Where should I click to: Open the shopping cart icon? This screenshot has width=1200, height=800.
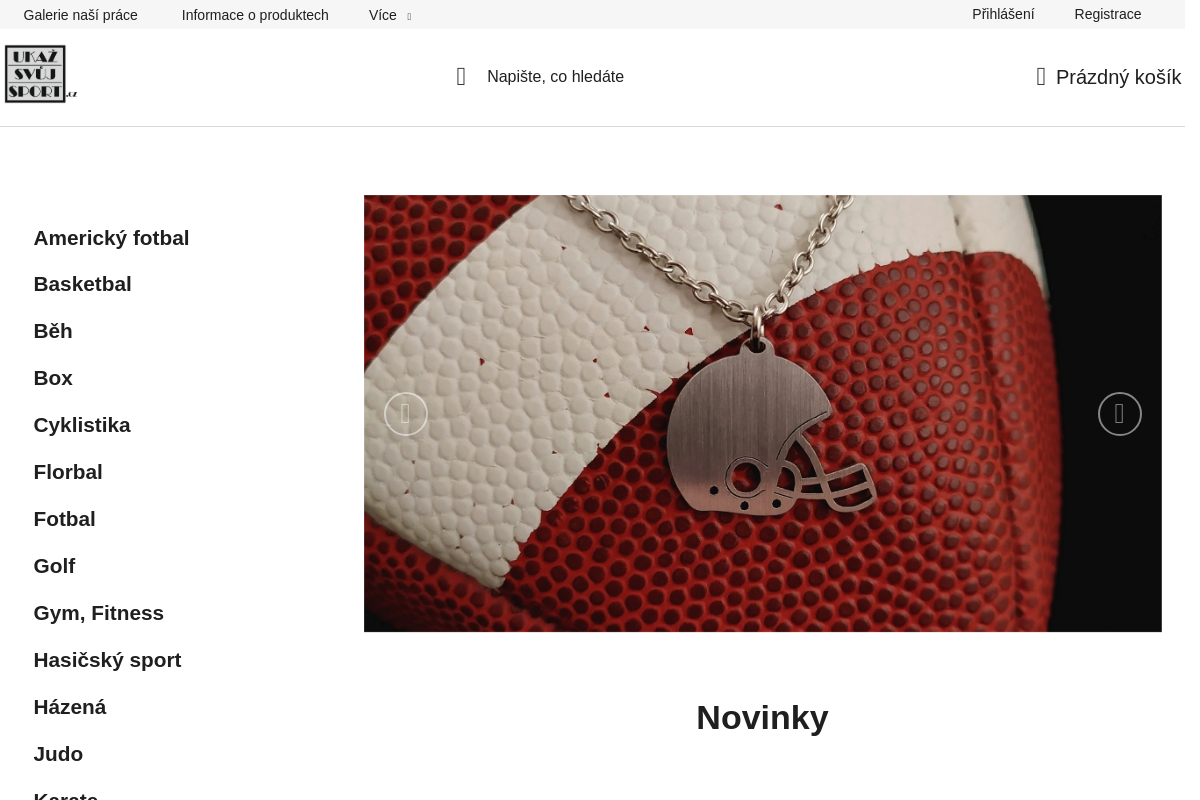[1041, 77]
